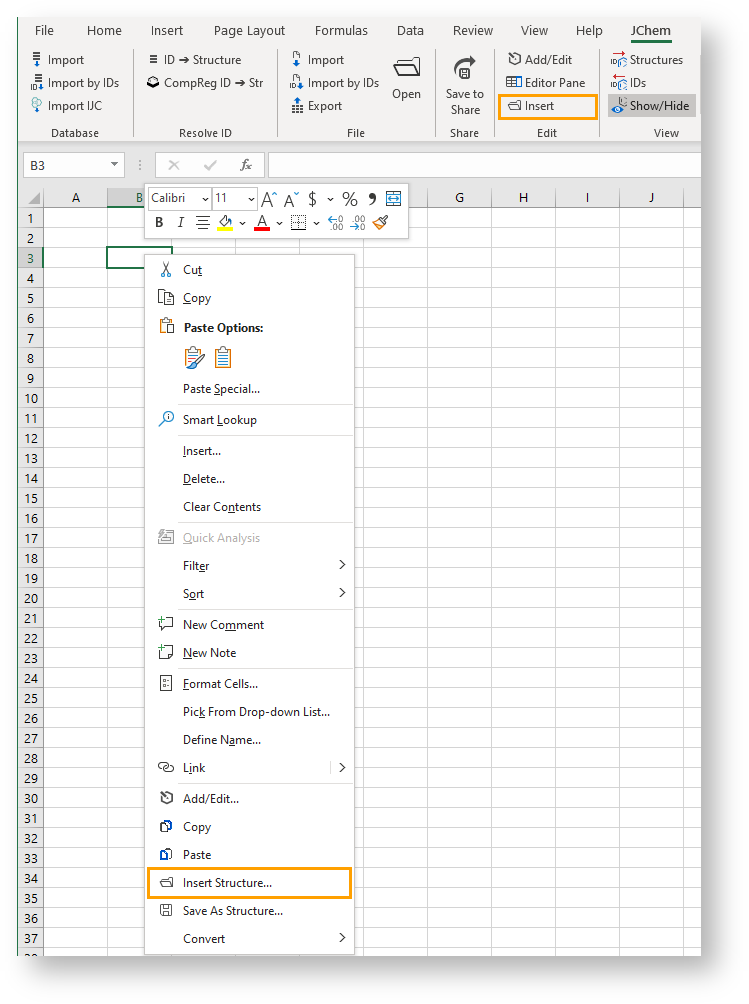Apply the yellow fill color
749x1004 pixels.
pyautogui.click(x=225, y=223)
